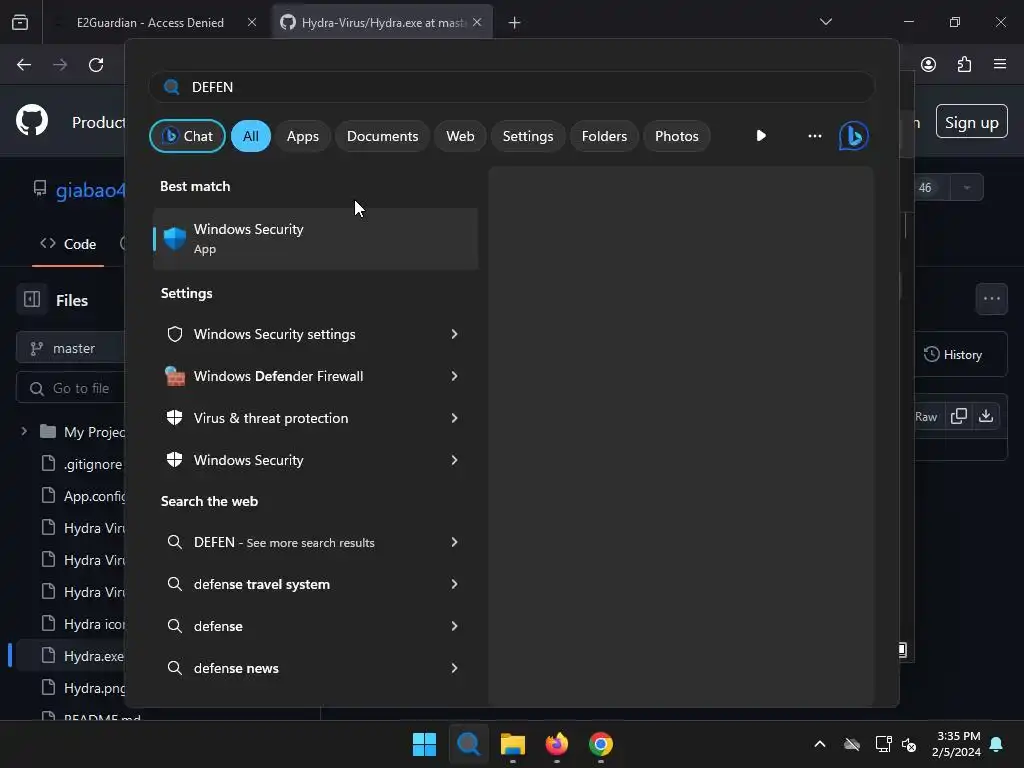Open browser hamburger menu

999,64
